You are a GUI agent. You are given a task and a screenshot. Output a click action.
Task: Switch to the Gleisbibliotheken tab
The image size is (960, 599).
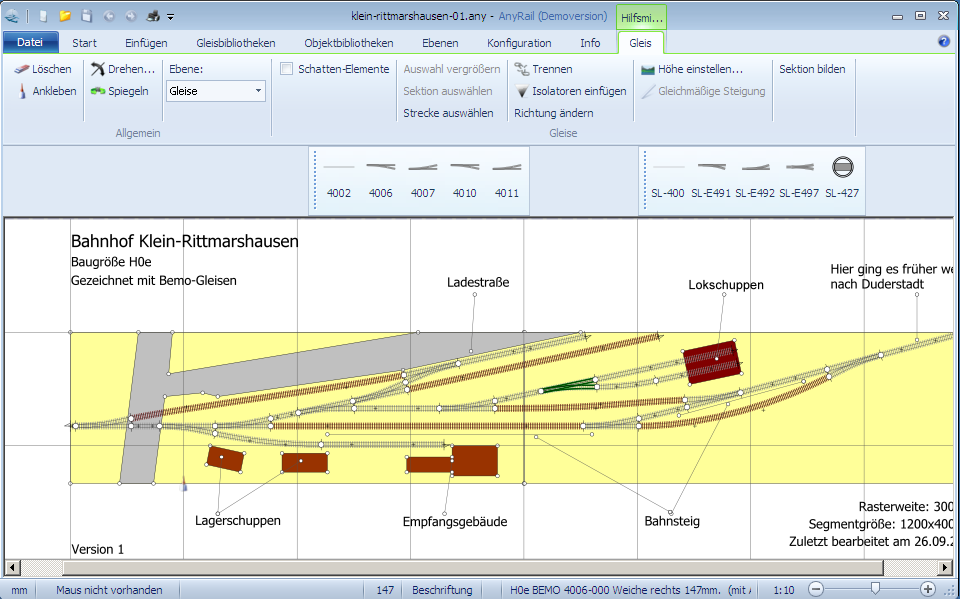pos(236,43)
